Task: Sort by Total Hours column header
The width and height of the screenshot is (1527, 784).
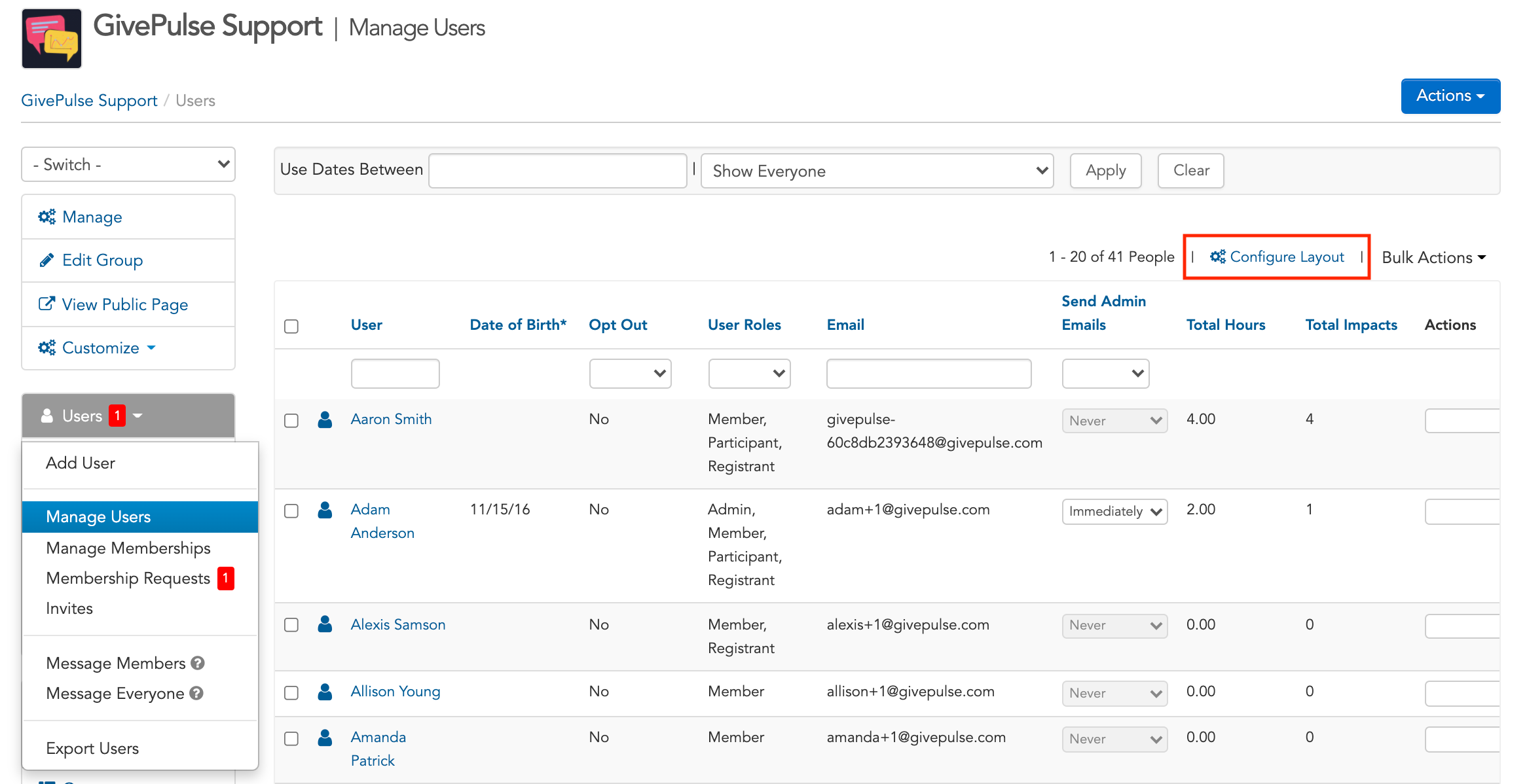Action: click(1226, 325)
